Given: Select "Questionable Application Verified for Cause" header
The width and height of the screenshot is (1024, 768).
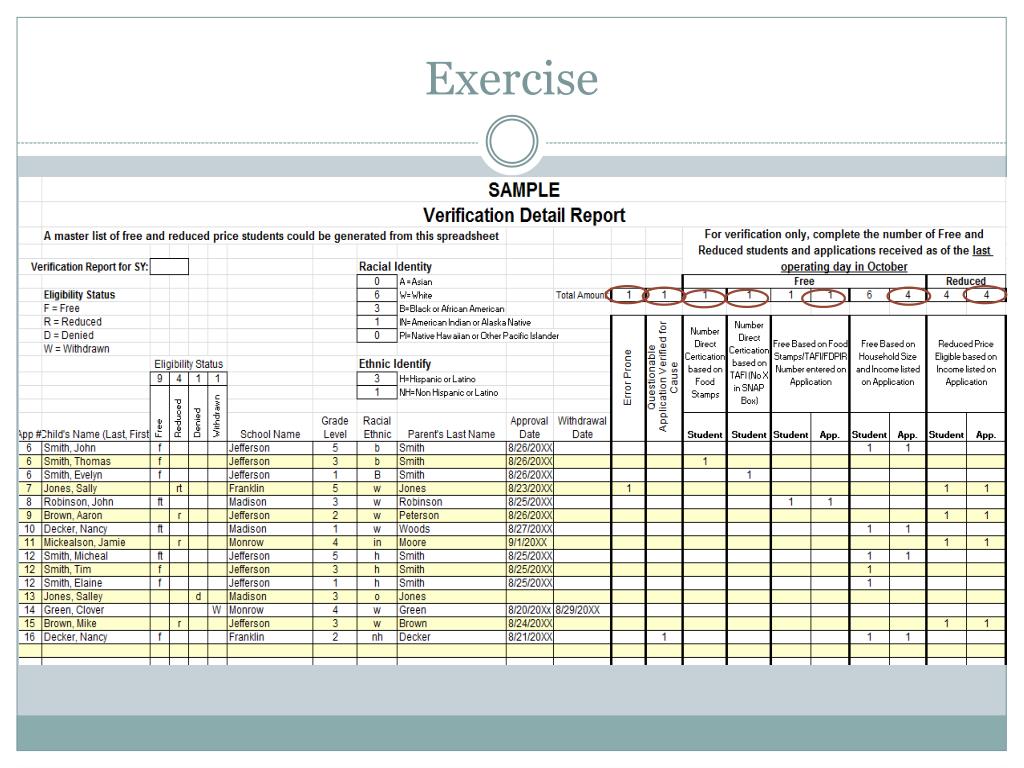Looking at the screenshot, I should pyautogui.click(x=663, y=376).
